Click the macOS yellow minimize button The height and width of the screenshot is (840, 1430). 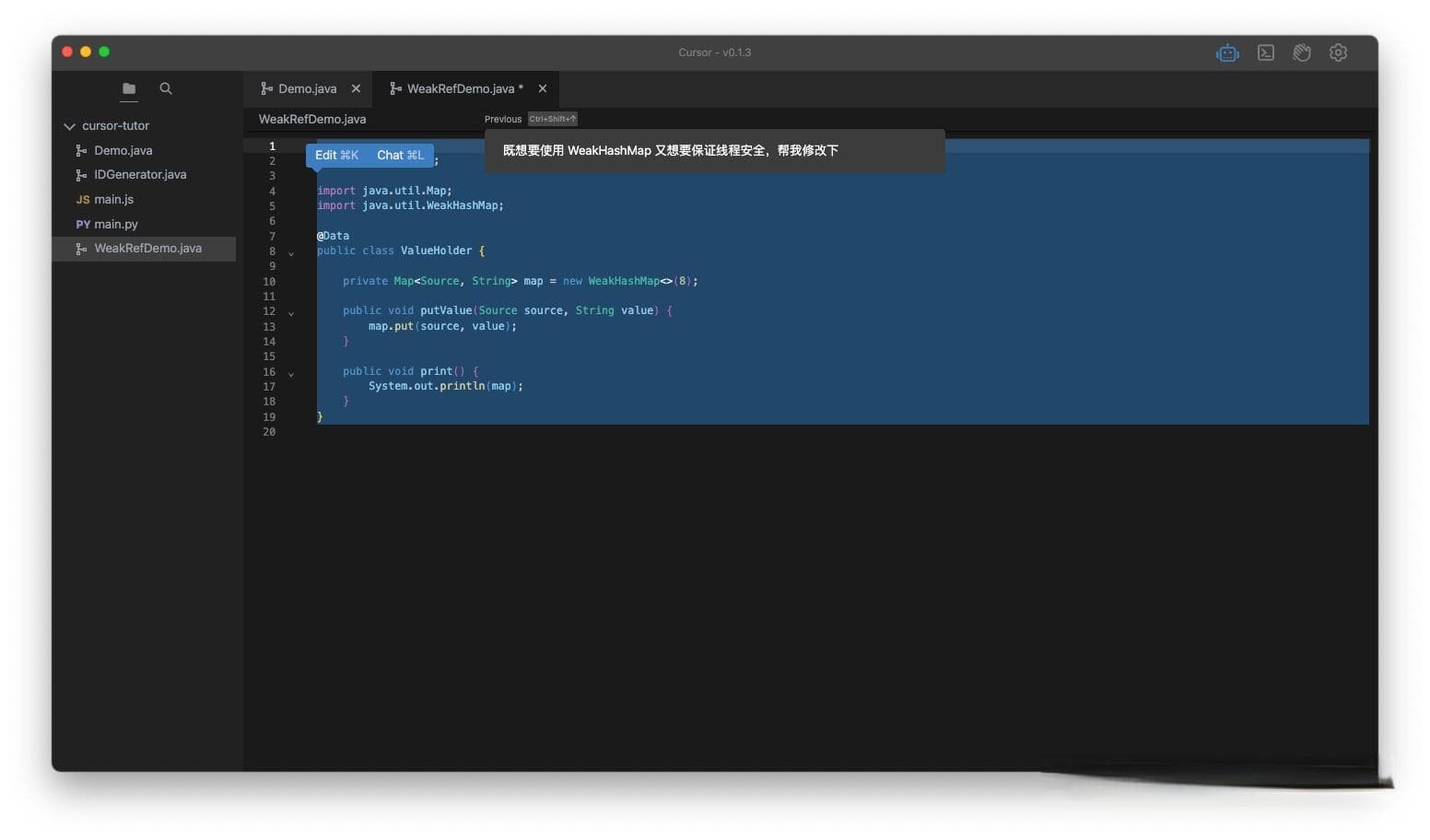86,52
